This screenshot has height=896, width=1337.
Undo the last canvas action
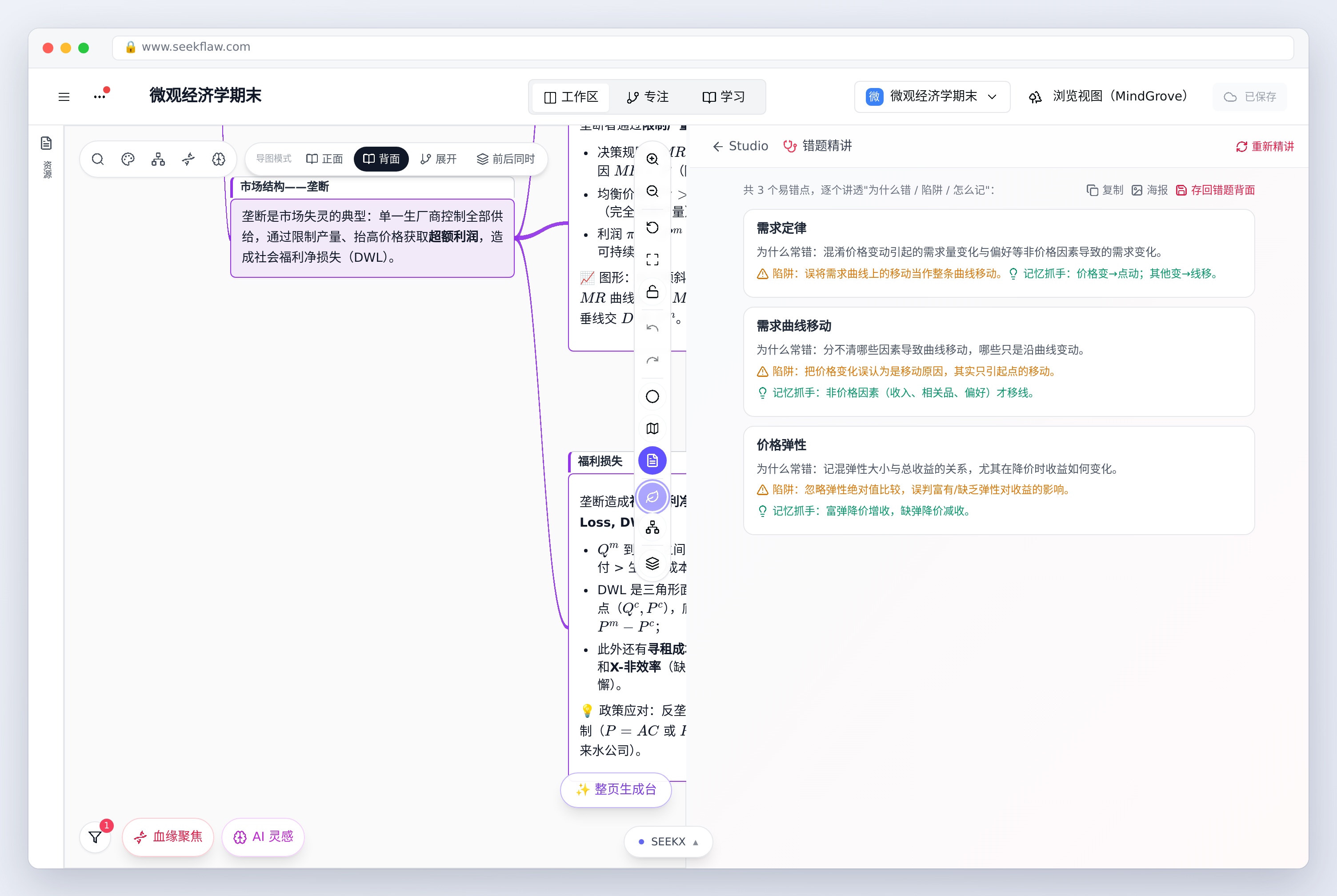(x=652, y=328)
